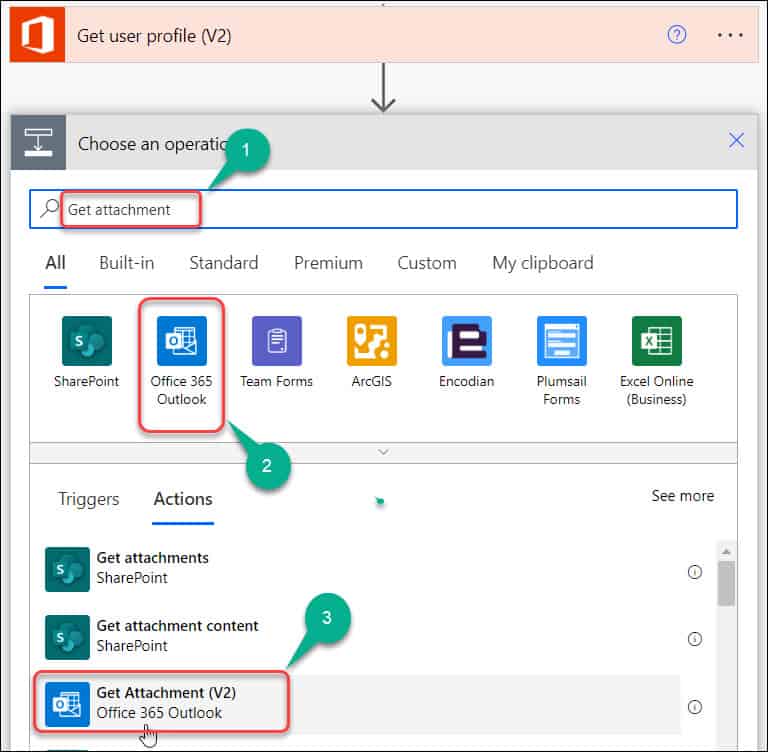This screenshot has width=768, height=752.
Task: Switch to the Premium tab
Action: [328, 263]
